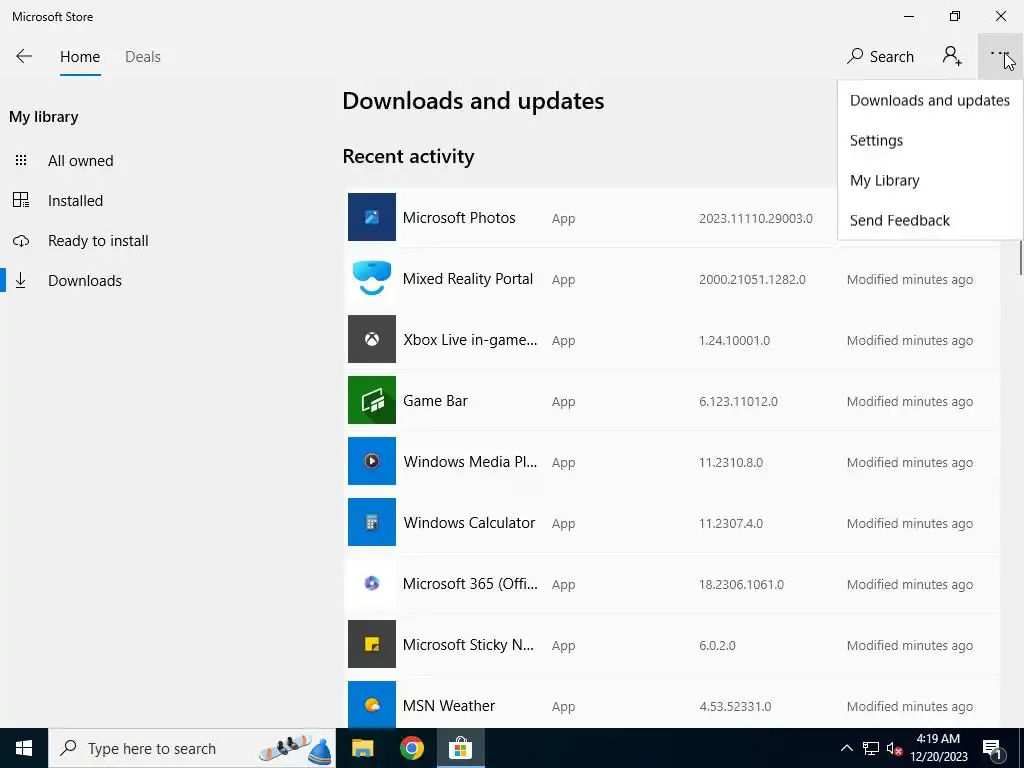Click the Microsoft Photos app name
Screen dimensions: 1024x768
pyautogui.click(x=459, y=217)
